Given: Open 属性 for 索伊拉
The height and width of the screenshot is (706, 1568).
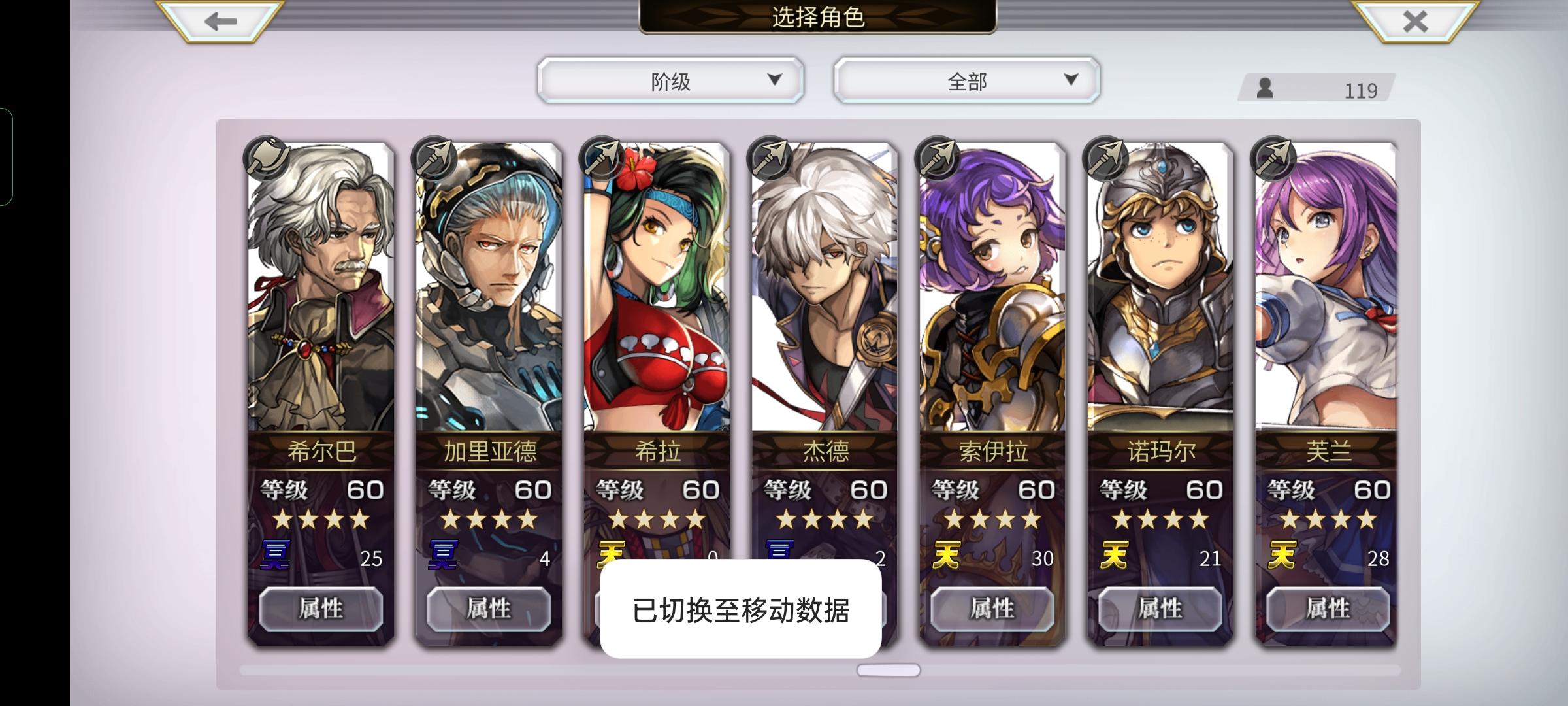Looking at the screenshot, I should [992, 609].
